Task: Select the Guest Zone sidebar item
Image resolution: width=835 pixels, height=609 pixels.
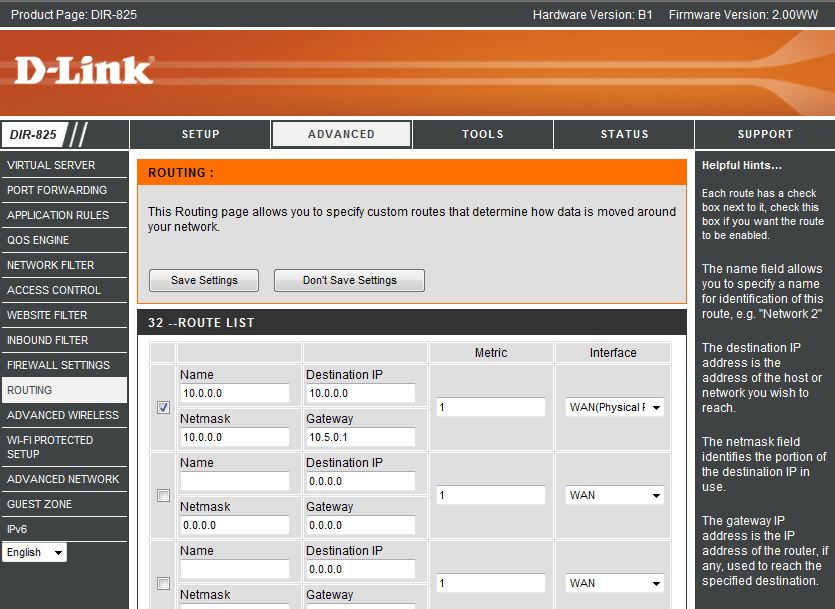Action: 39,504
